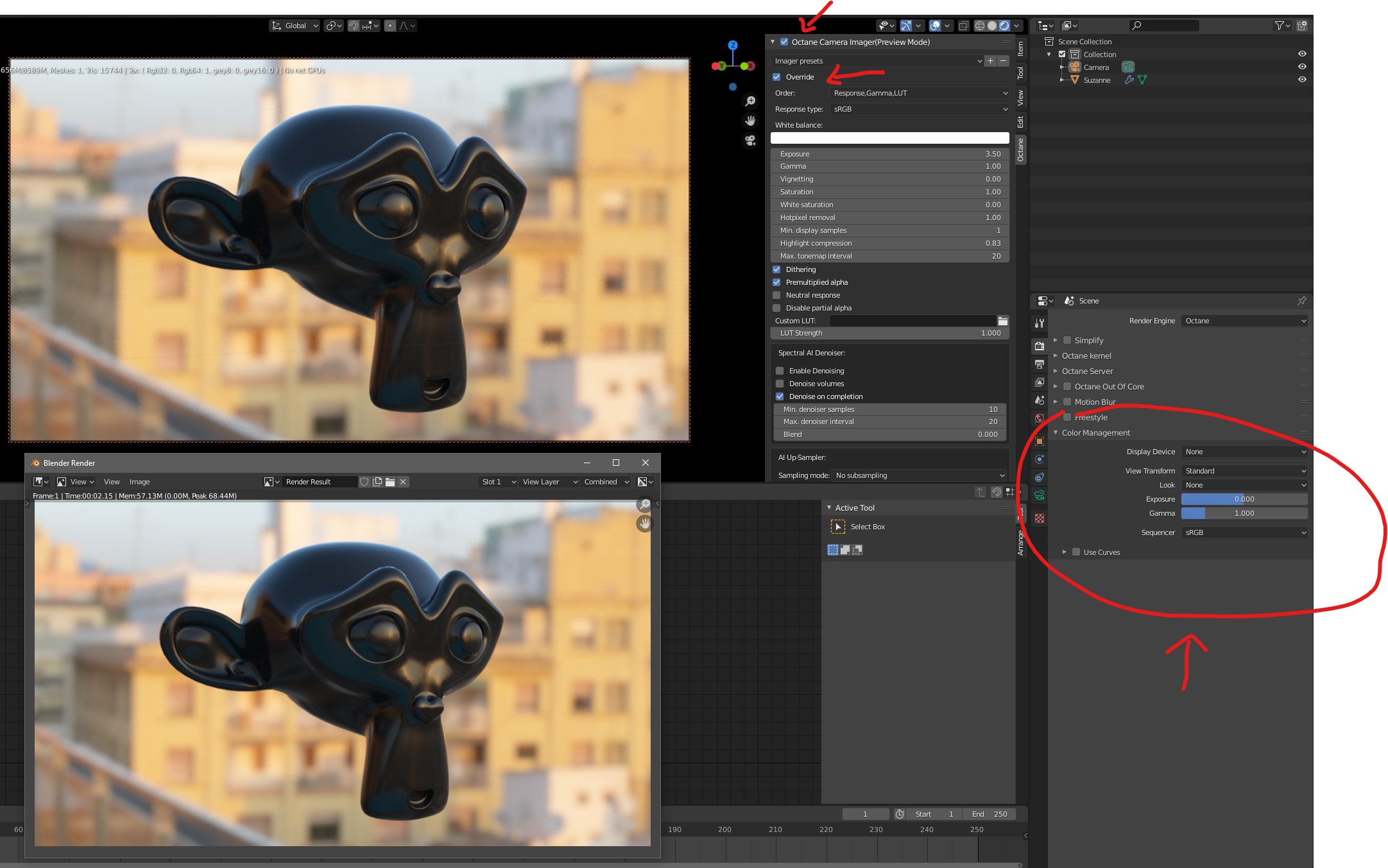Open the Render Engine Octane dropdown
Image resolution: width=1388 pixels, height=868 pixels.
tap(1244, 321)
